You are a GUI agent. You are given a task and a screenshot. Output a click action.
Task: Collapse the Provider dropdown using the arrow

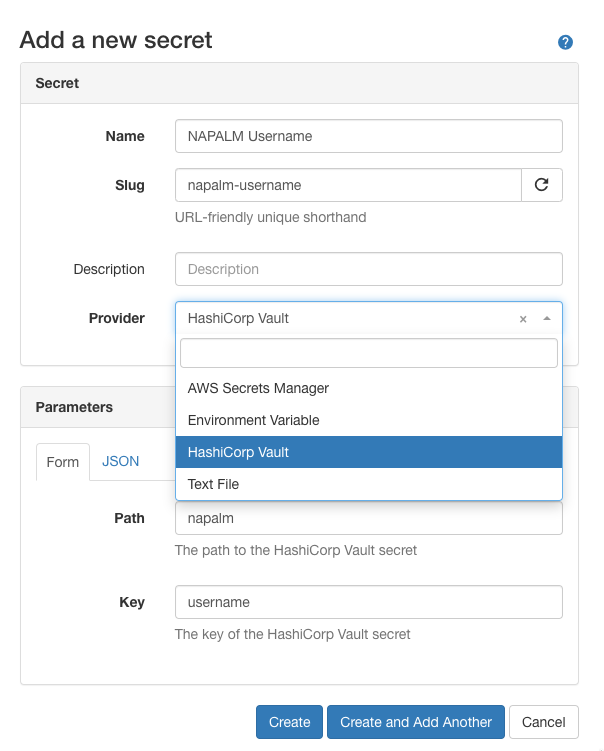(x=547, y=319)
